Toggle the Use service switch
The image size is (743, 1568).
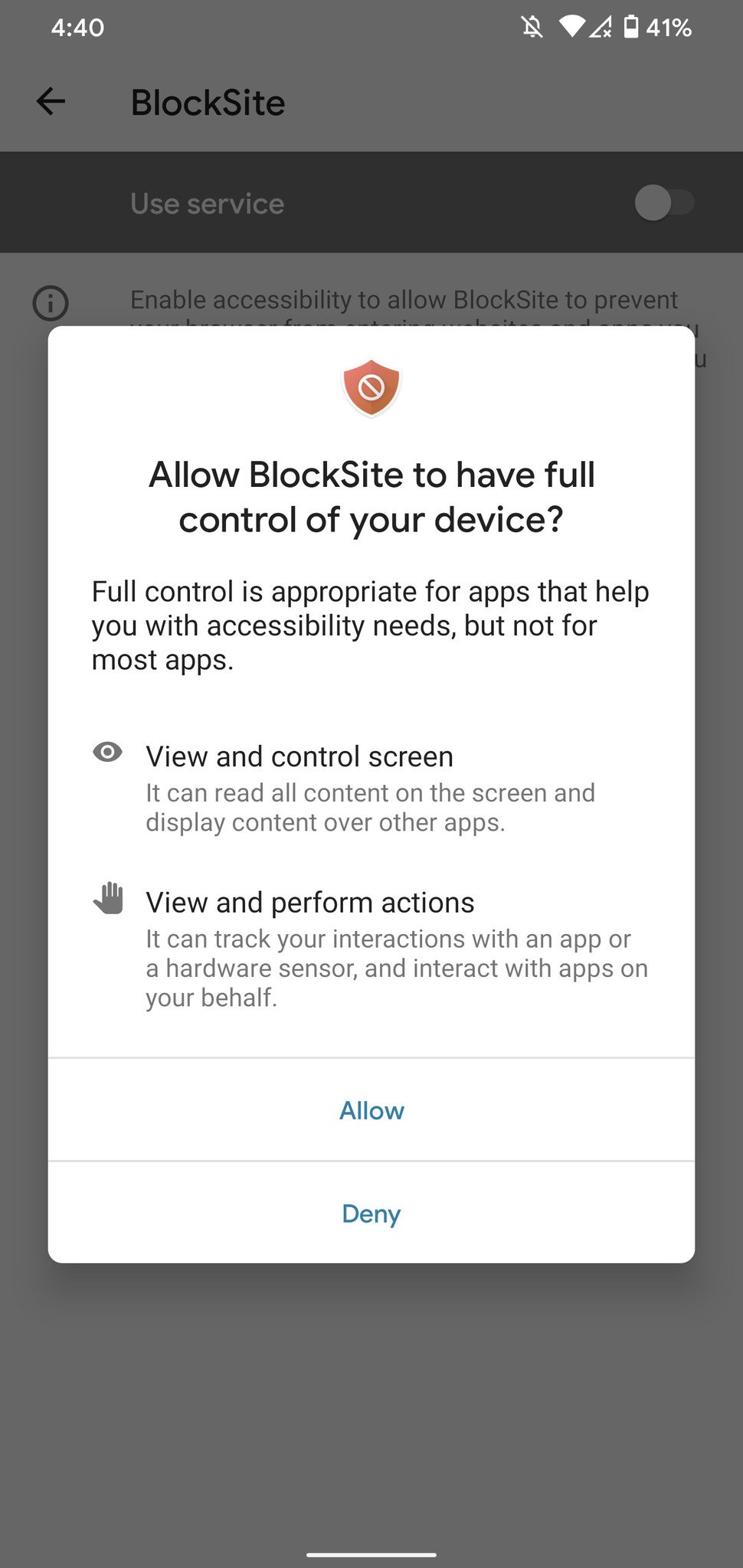(664, 203)
